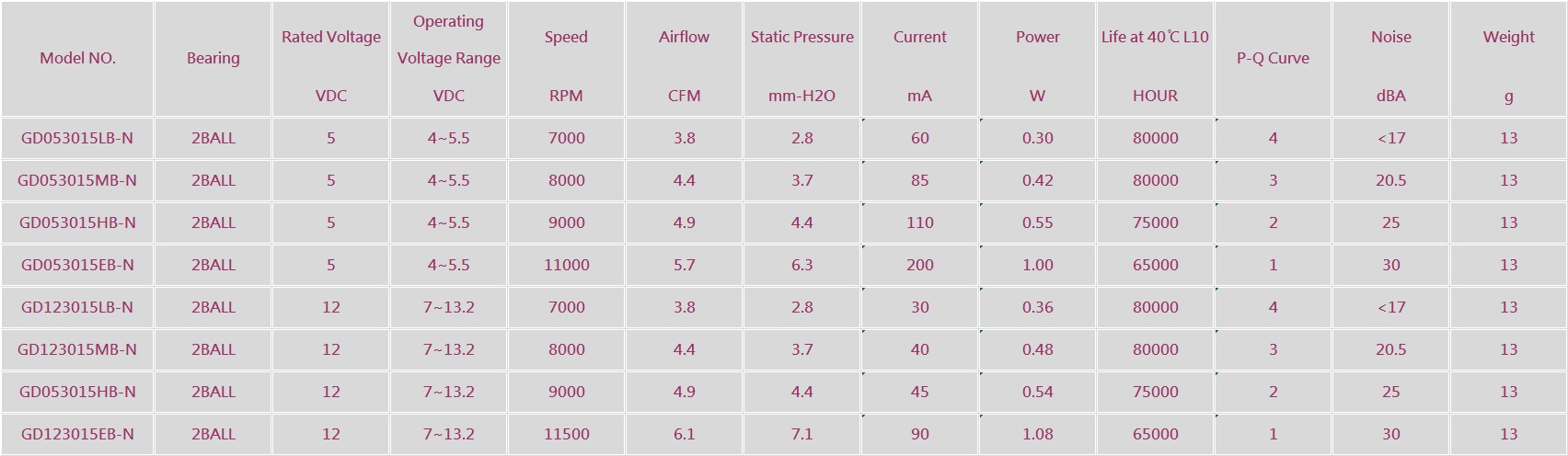This screenshot has height=456, width=1568.
Task: Click the Current mA column header
Action: pos(920,58)
